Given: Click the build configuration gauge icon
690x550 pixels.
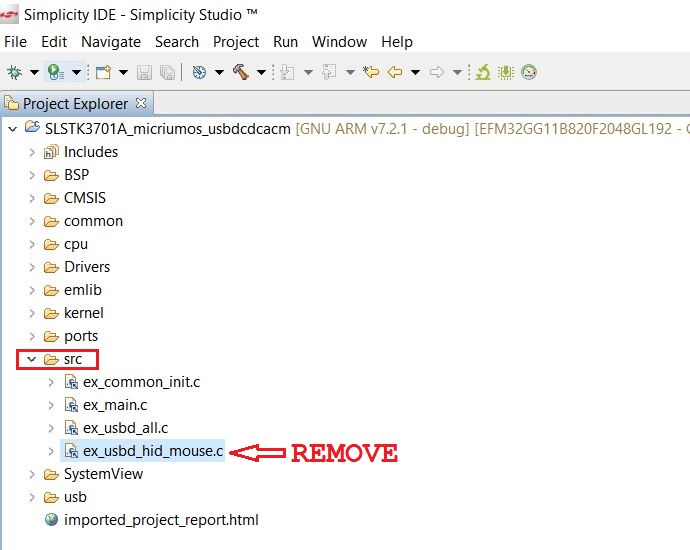Looking at the screenshot, I should click(x=199, y=72).
